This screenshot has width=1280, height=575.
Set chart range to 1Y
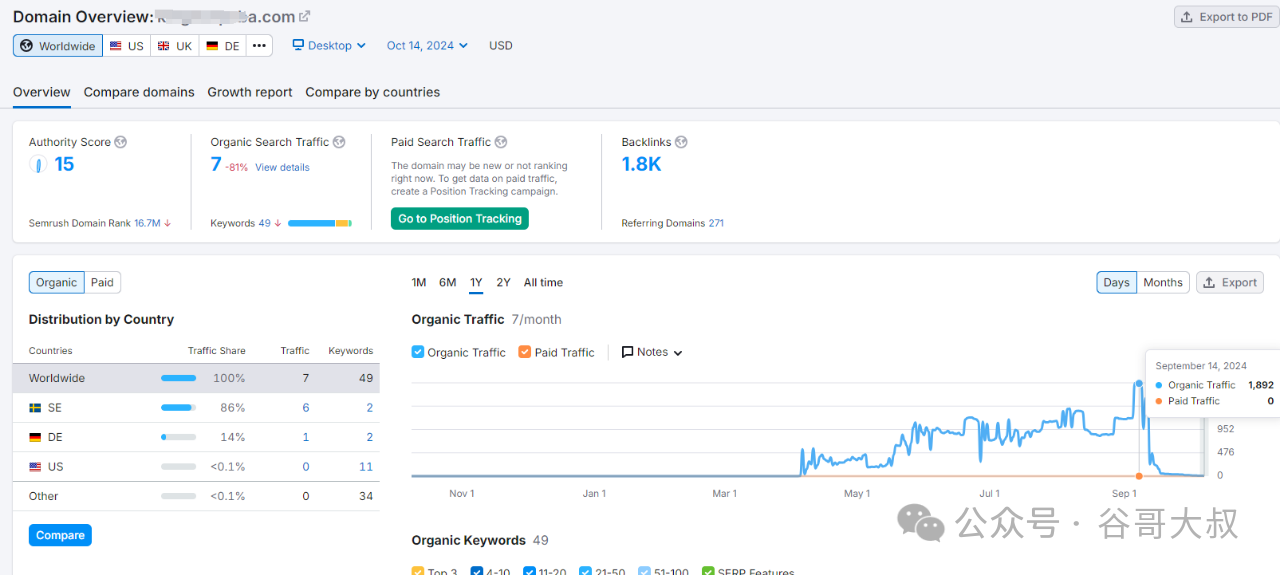pyautogui.click(x=476, y=282)
